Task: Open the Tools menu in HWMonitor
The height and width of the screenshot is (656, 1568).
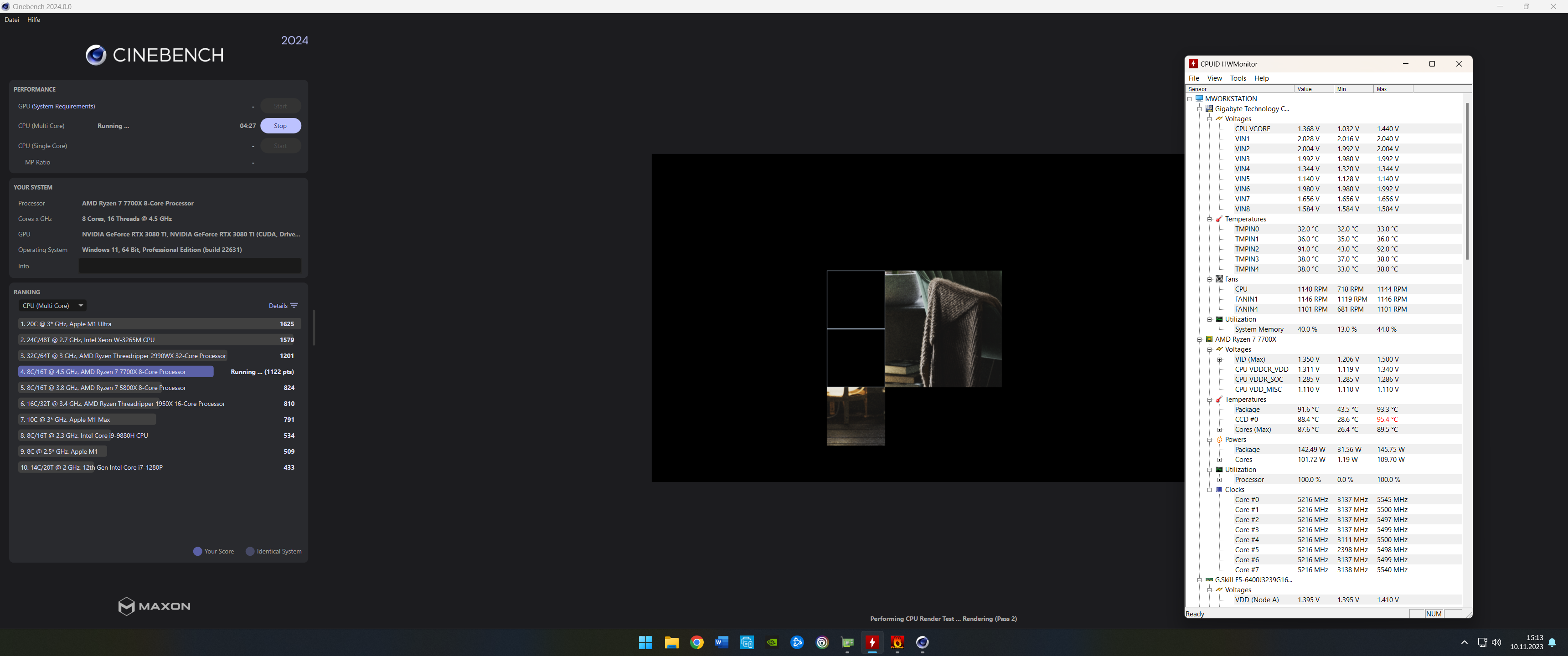Action: [1238, 78]
